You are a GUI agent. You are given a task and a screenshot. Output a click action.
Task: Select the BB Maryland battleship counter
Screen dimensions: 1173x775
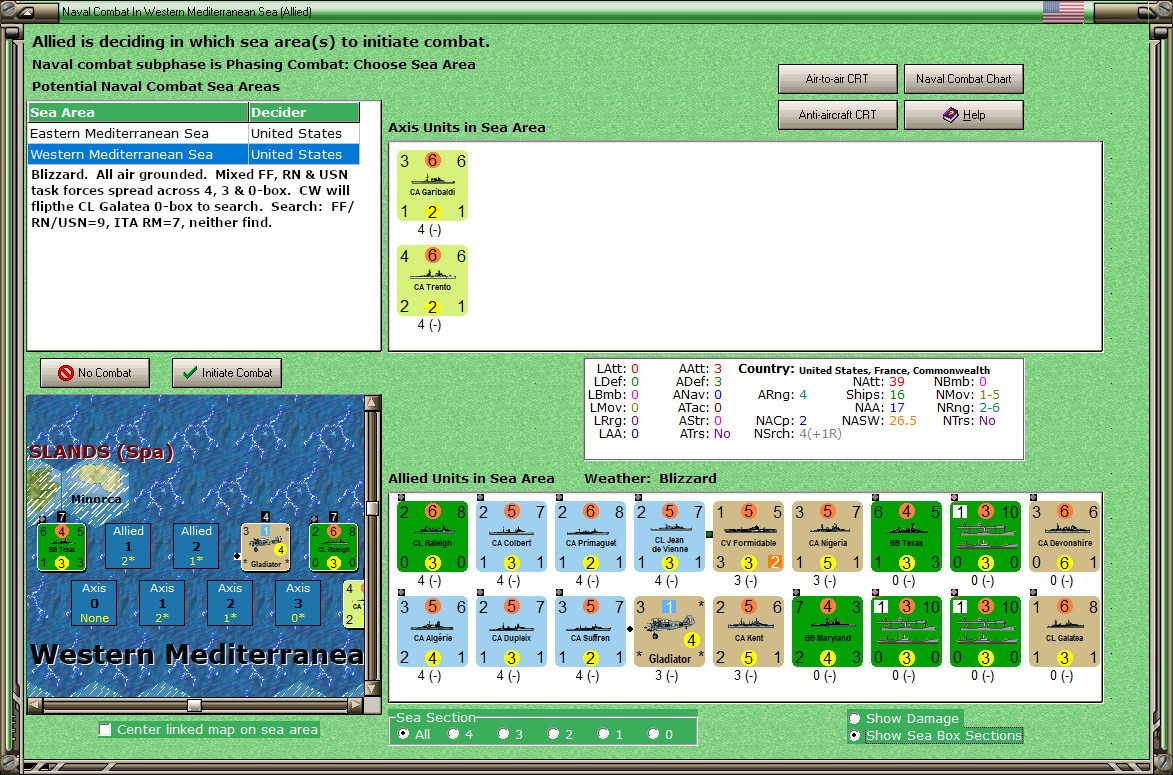pos(827,631)
